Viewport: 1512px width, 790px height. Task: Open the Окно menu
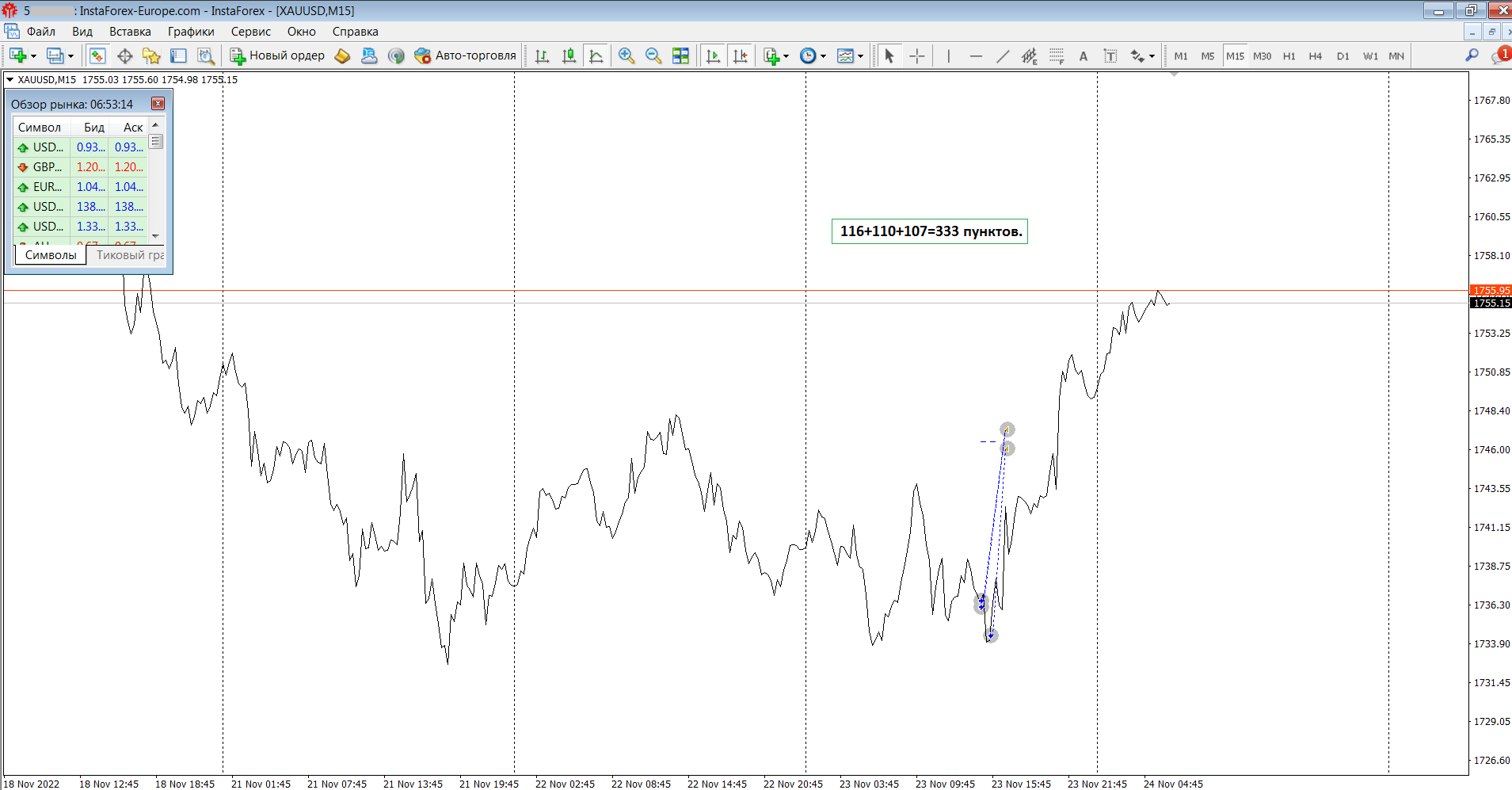click(x=301, y=32)
